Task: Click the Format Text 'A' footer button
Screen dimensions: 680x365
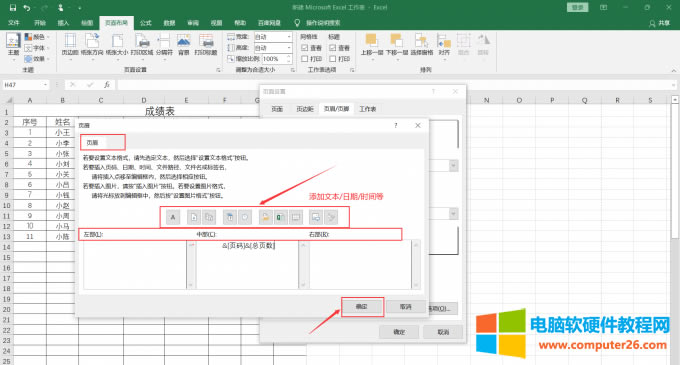Action: click(x=173, y=217)
